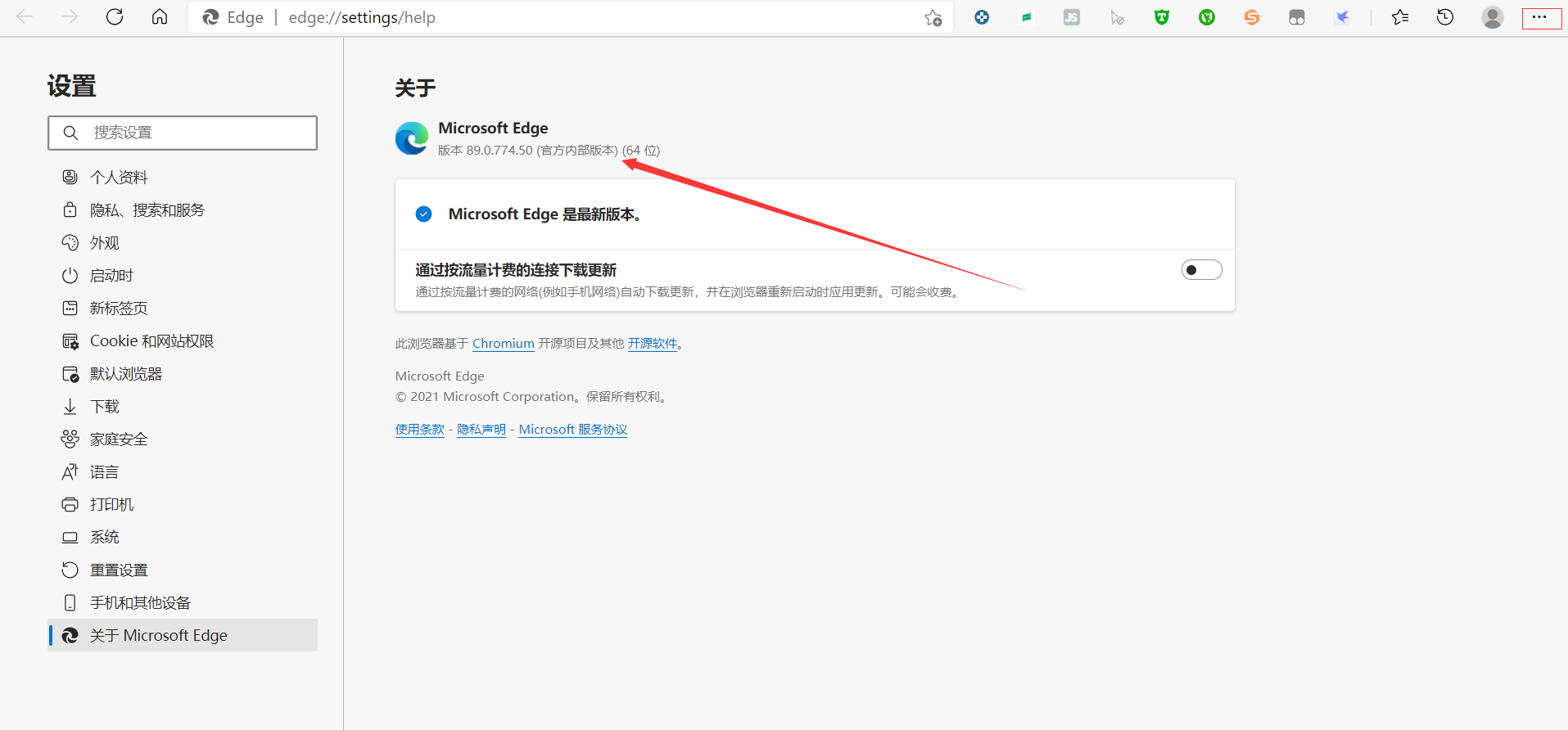This screenshot has height=730, width=1568.
Task: Open the 开源软件 link
Action: click(x=653, y=344)
